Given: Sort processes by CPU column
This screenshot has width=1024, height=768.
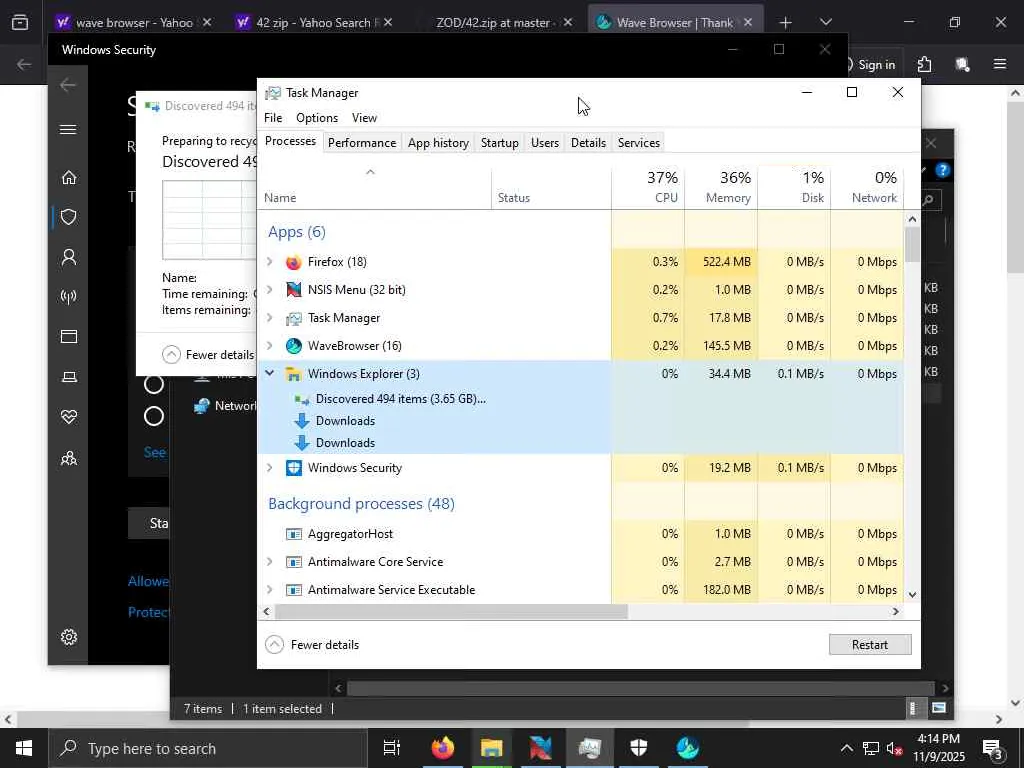Looking at the screenshot, I should coord(648,187).
